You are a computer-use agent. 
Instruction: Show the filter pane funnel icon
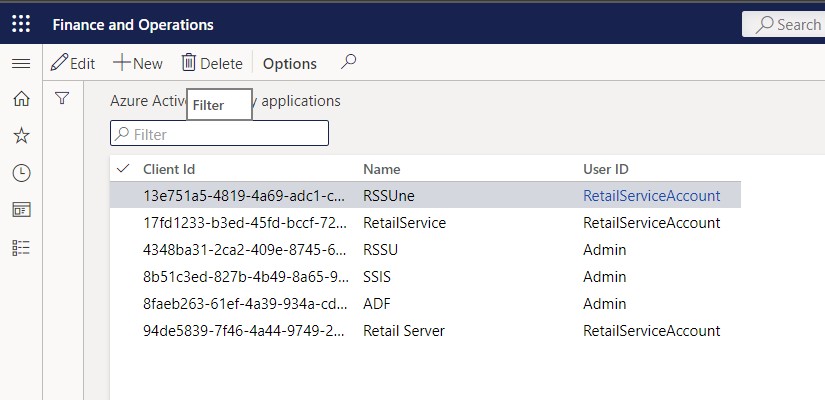[x=62, y=98]
